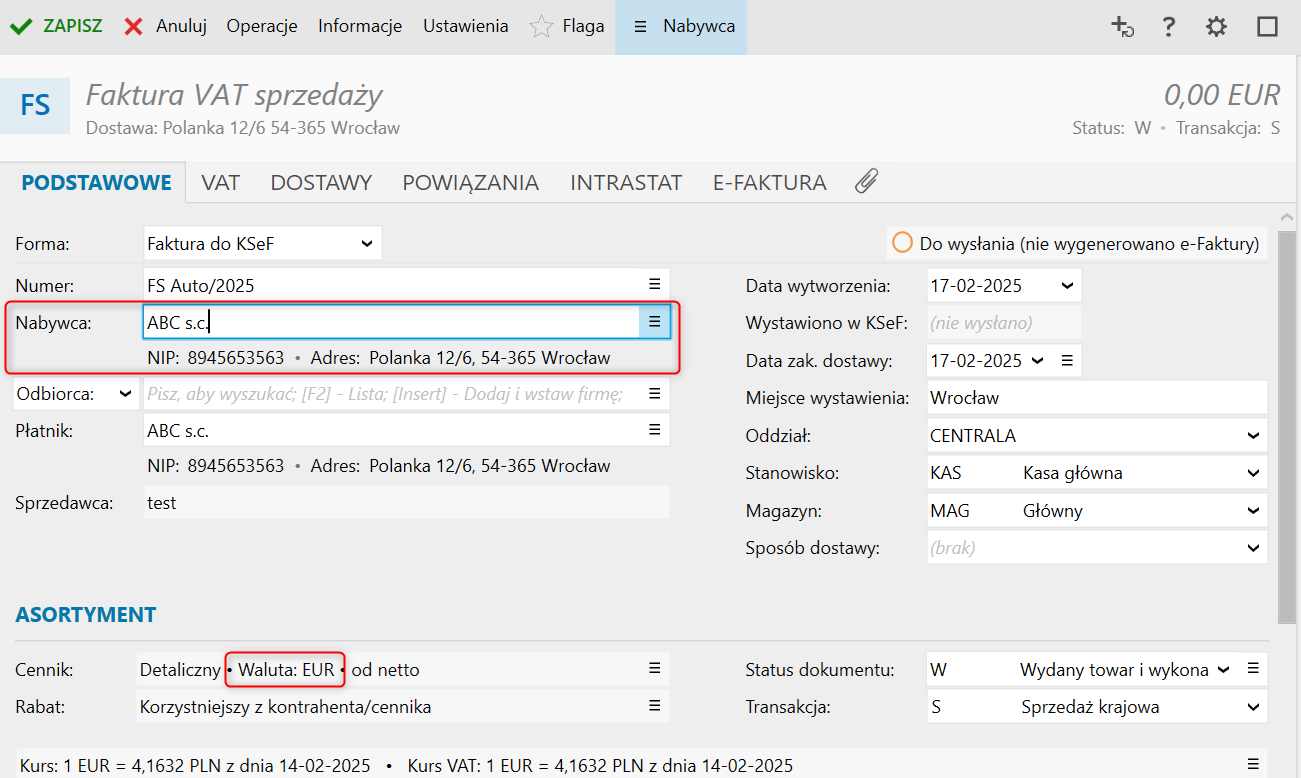Click the paperclip attachments icon
Image resolution: width=1301 pixels, height=778 pixels.
(866, 182)
